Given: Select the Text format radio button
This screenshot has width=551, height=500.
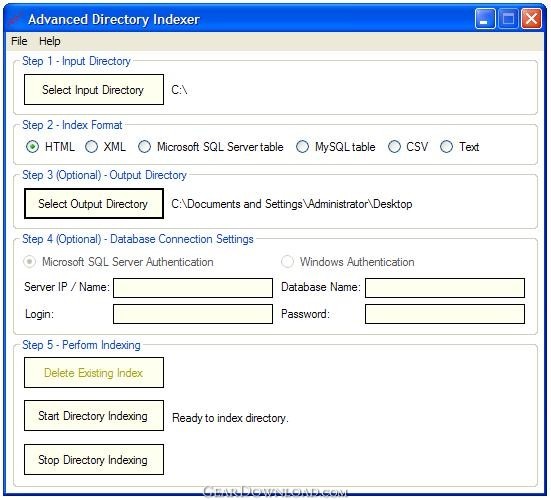Looking at the screenshot, I should tap(446, 147).
